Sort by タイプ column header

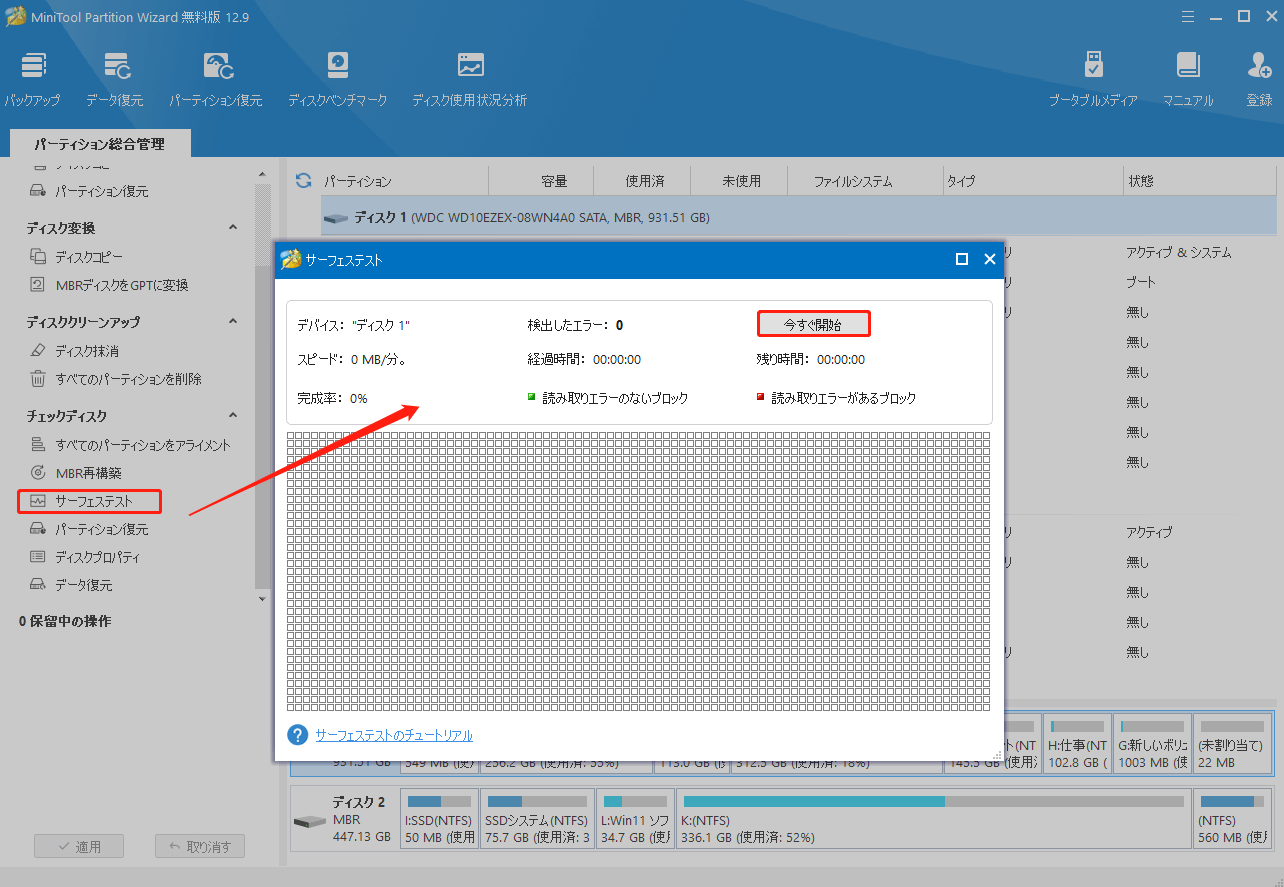(1033, 181)
